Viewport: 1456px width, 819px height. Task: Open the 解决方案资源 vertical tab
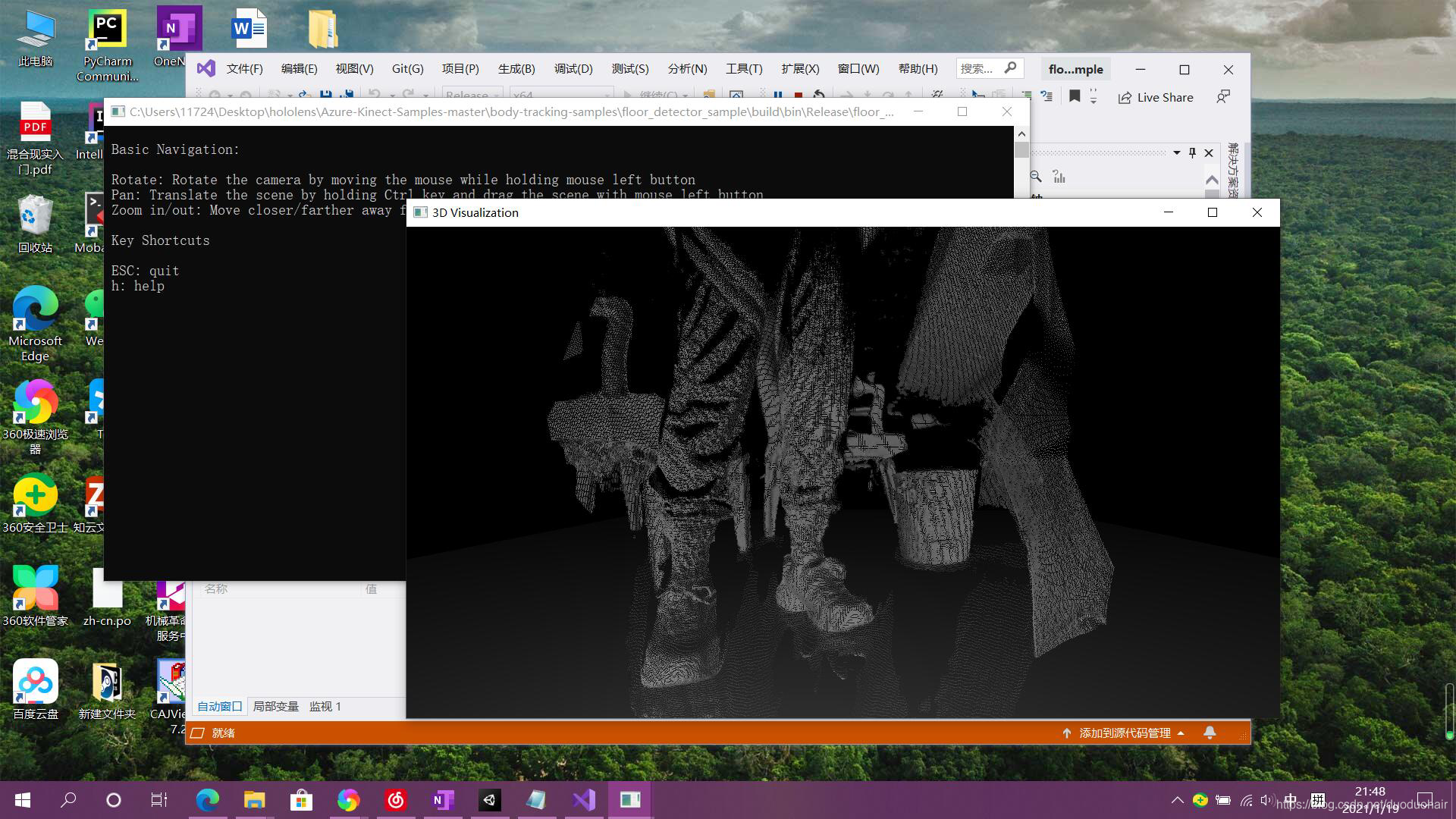point(1233,170)
